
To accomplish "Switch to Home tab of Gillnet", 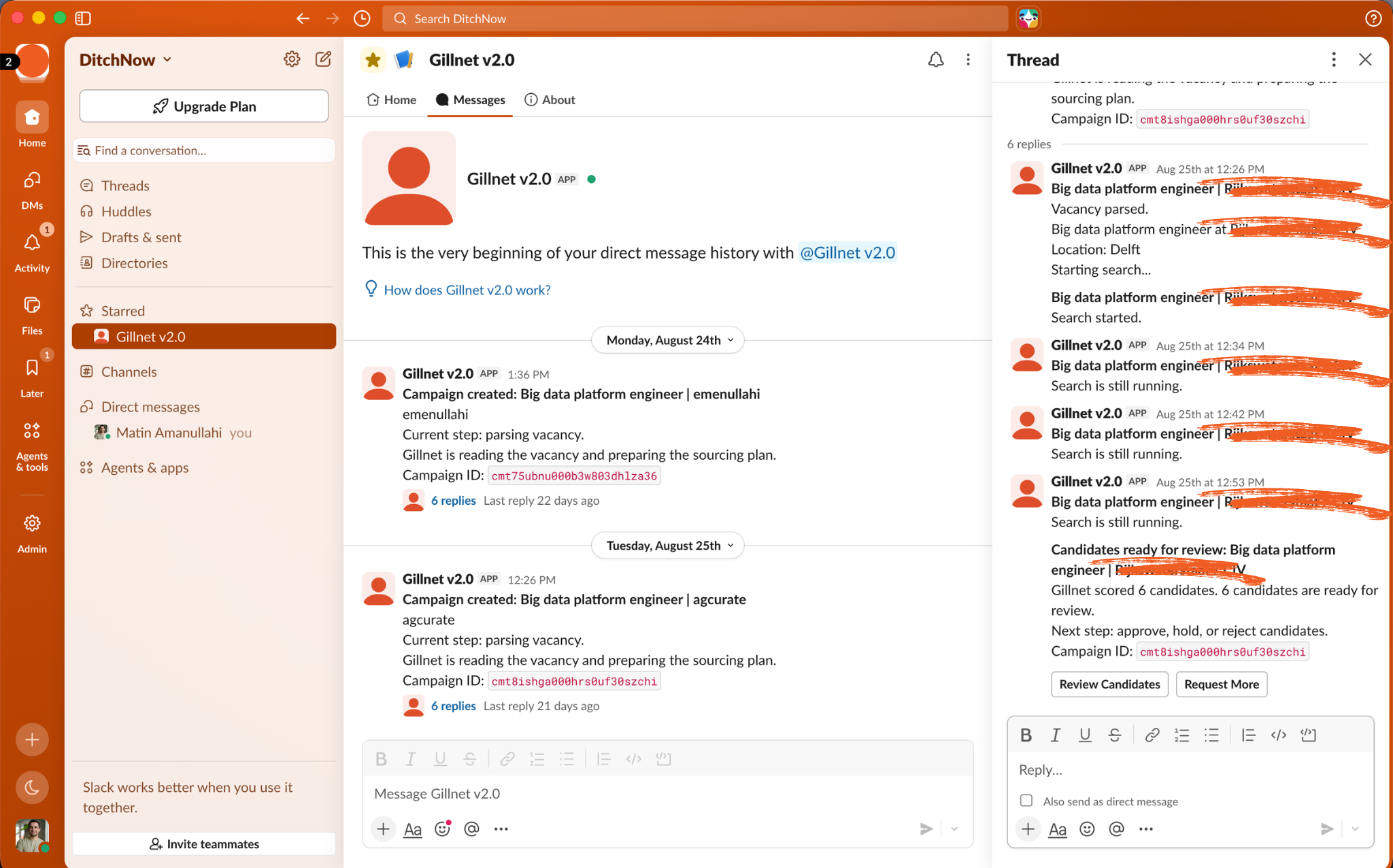I will [x=391, y=99].
